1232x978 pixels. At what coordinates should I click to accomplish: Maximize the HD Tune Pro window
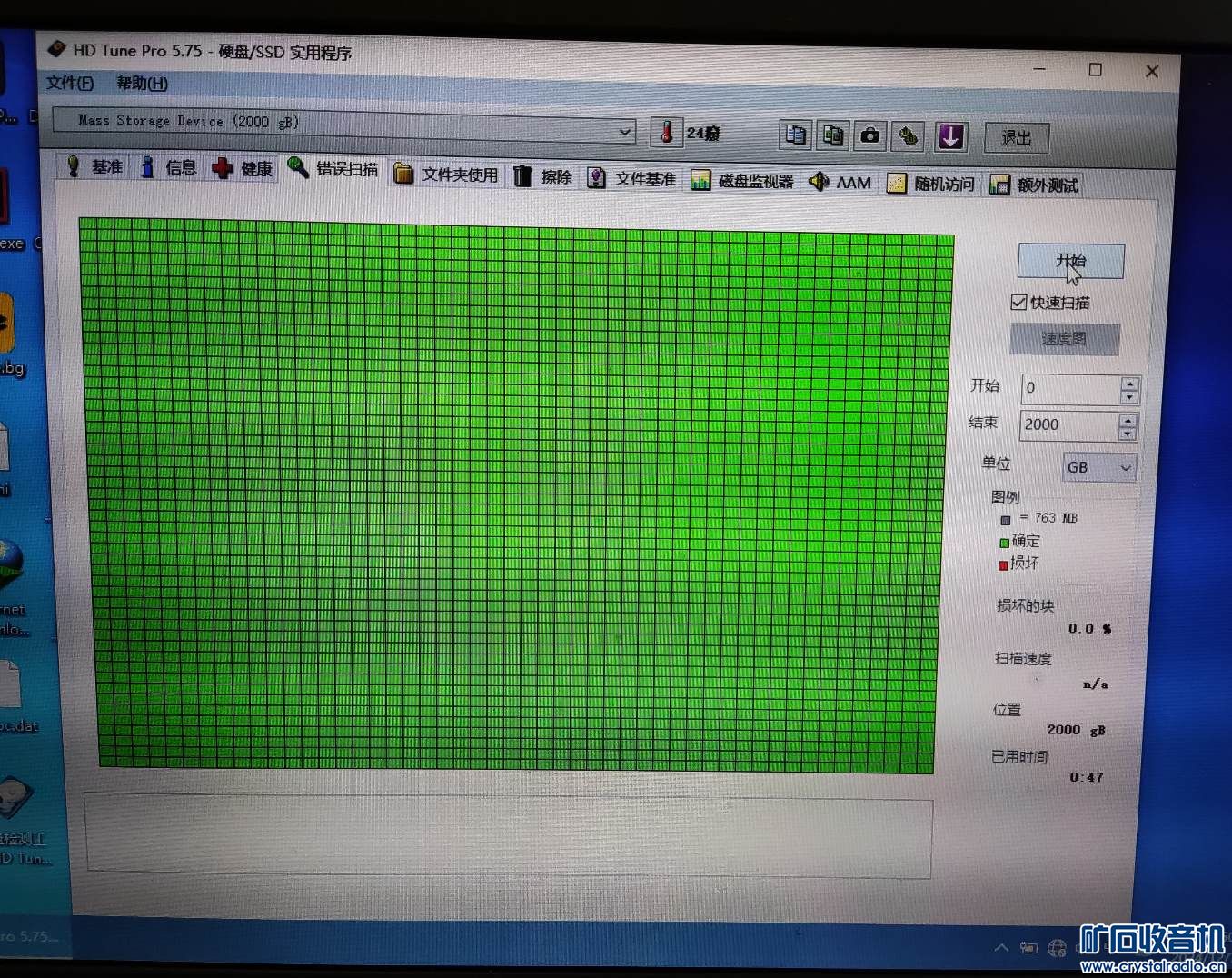(1096, 69)
